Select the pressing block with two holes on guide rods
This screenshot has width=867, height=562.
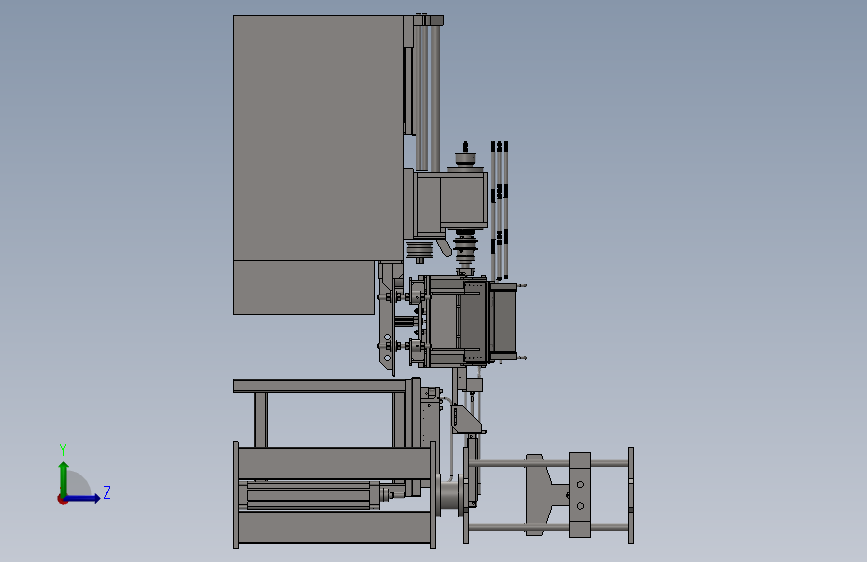(x=579, y=495)
